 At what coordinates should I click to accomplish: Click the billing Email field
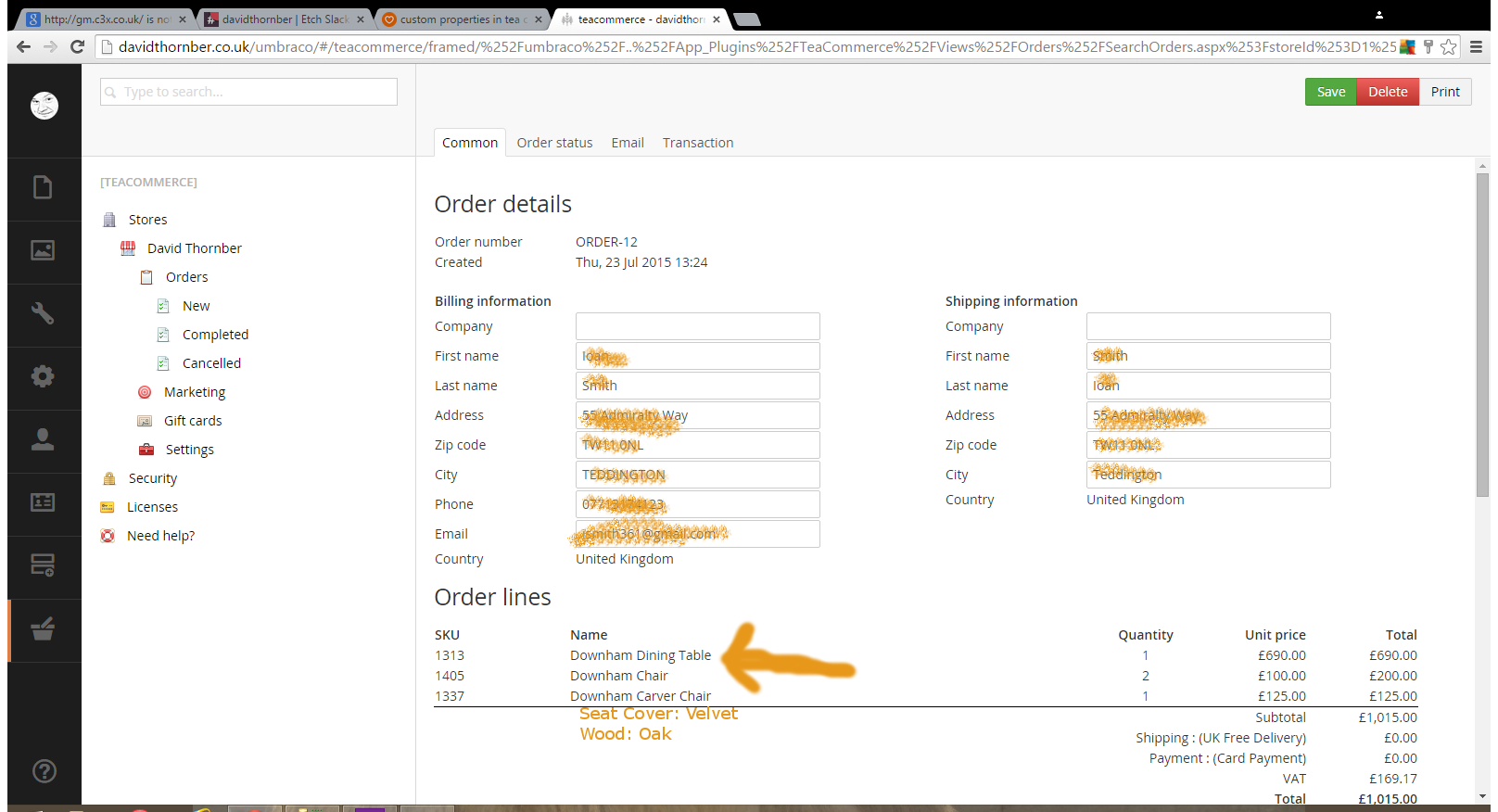(698, 534)
